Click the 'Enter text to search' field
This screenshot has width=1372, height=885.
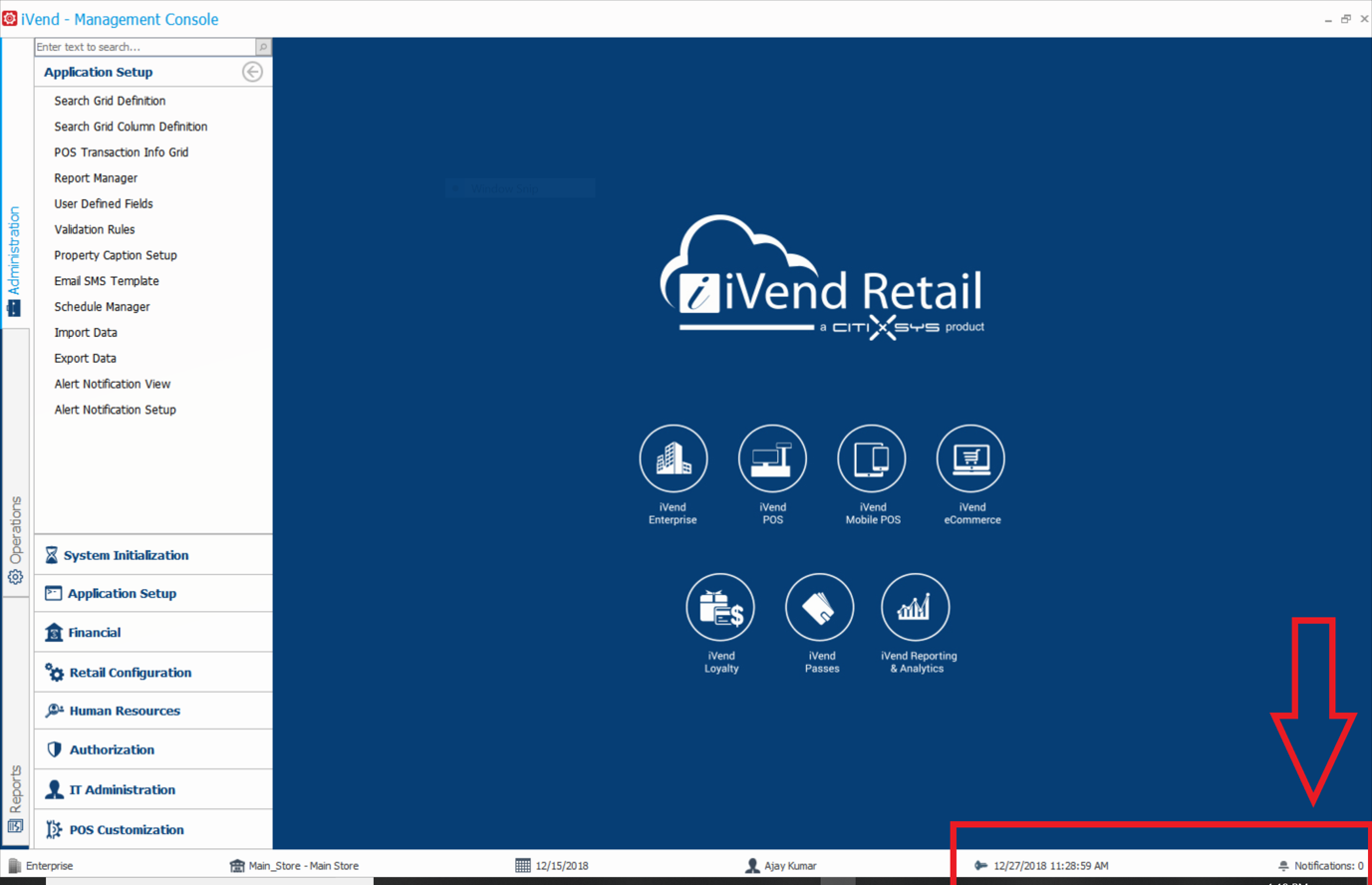tap(145, 47)
